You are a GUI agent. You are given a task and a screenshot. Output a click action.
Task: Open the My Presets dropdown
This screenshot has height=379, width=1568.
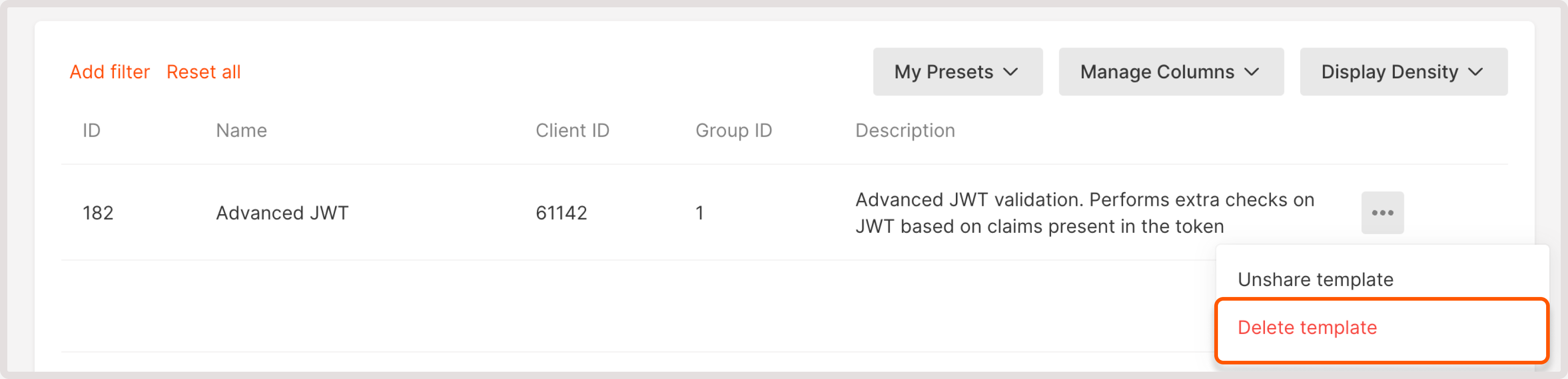pyautogui.click(x=957, y=72)
